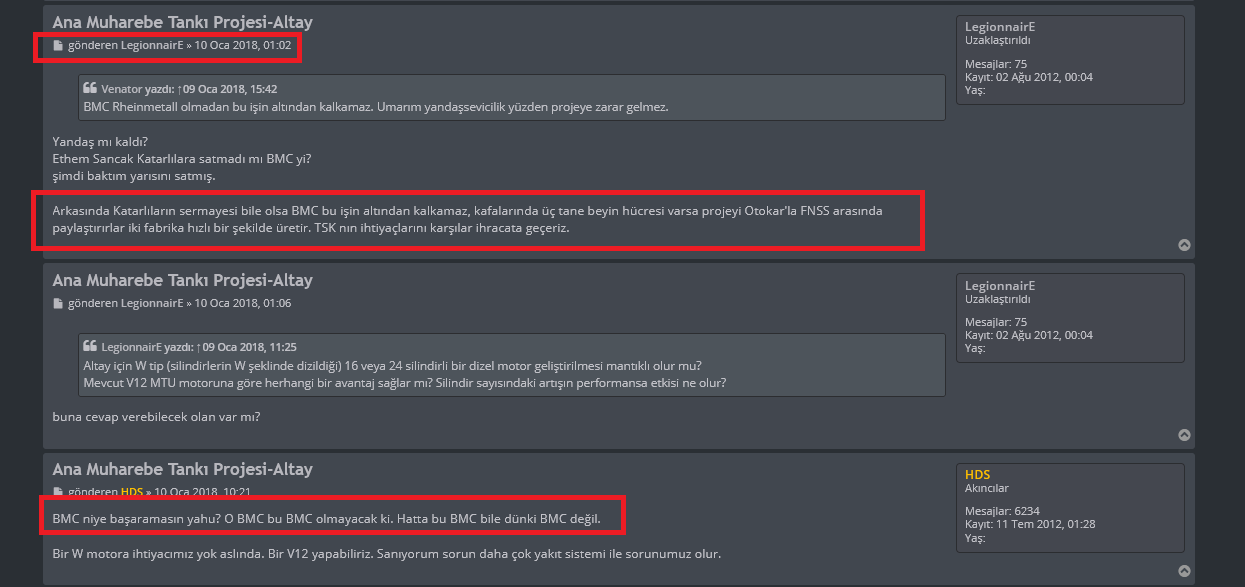
Task: Click up arrow in the LegionnairE quote header
Action: tap(198, 346)
